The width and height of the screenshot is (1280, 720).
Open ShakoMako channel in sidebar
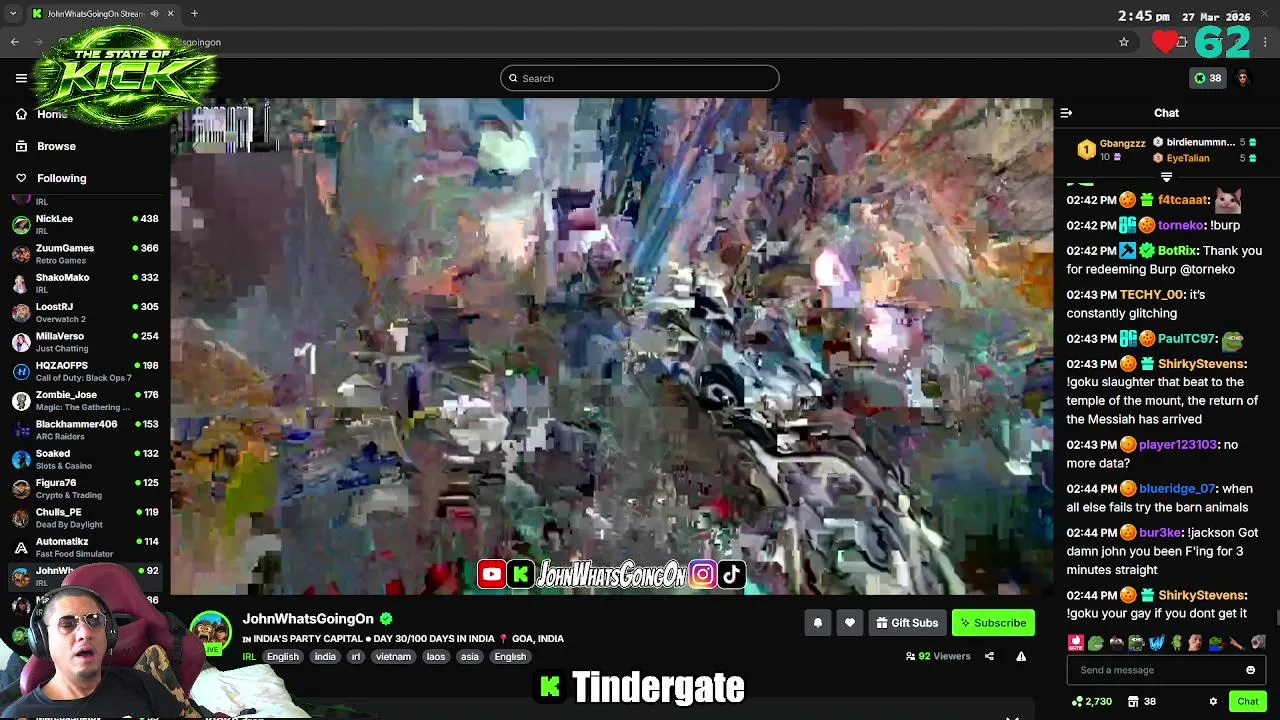[85, 283]
